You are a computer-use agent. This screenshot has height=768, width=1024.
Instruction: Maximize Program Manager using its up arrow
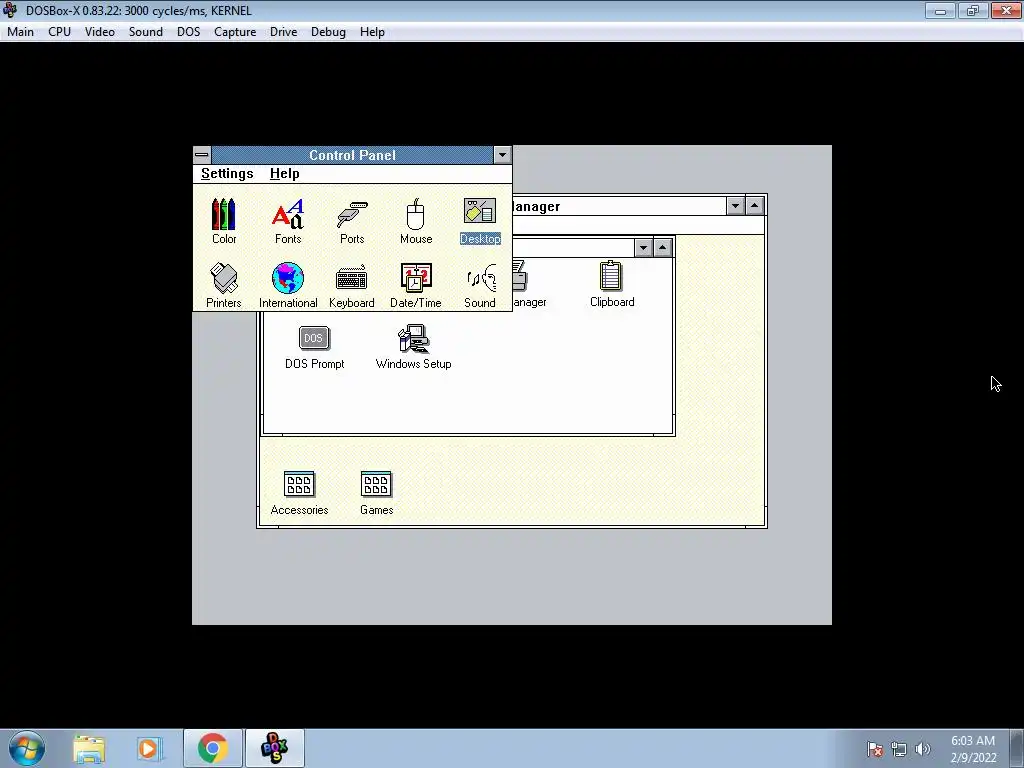point(754,206)
